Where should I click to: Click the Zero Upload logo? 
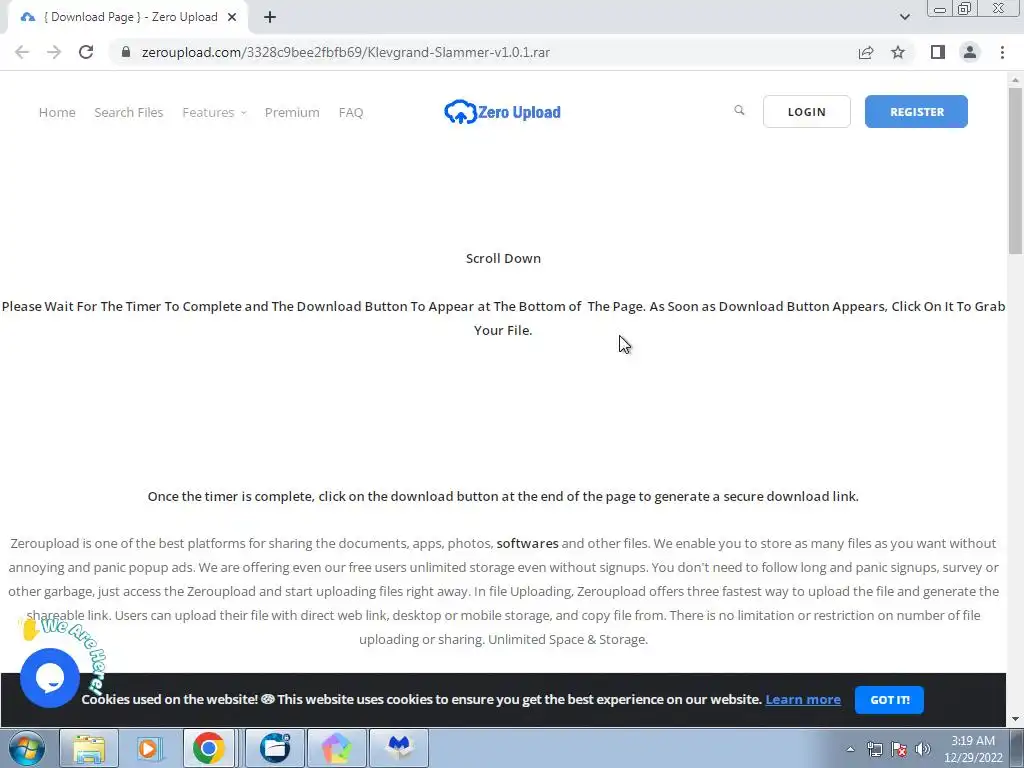point(502,112)
